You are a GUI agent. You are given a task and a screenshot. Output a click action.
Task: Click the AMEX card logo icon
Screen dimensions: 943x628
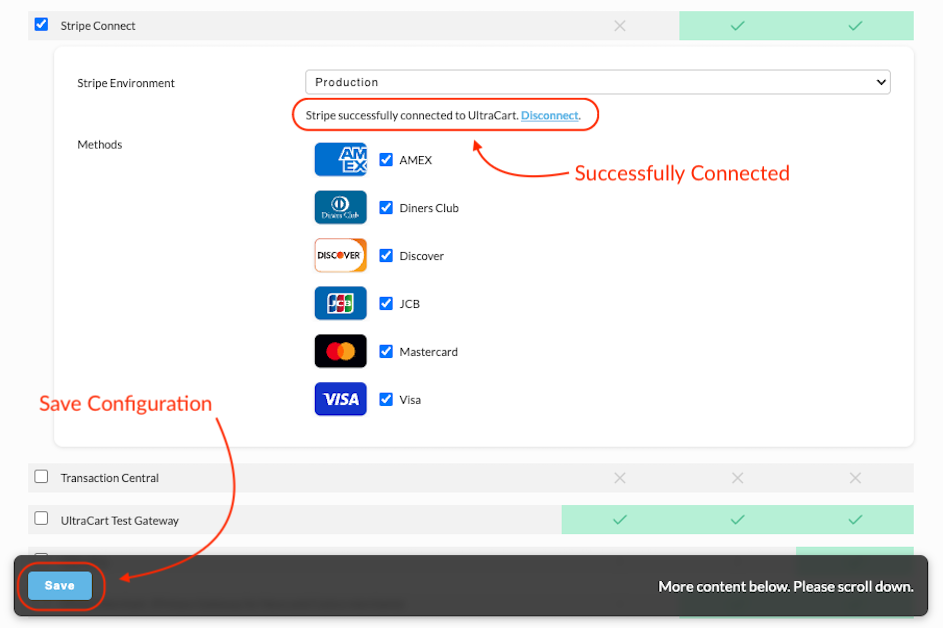[340, 159]
